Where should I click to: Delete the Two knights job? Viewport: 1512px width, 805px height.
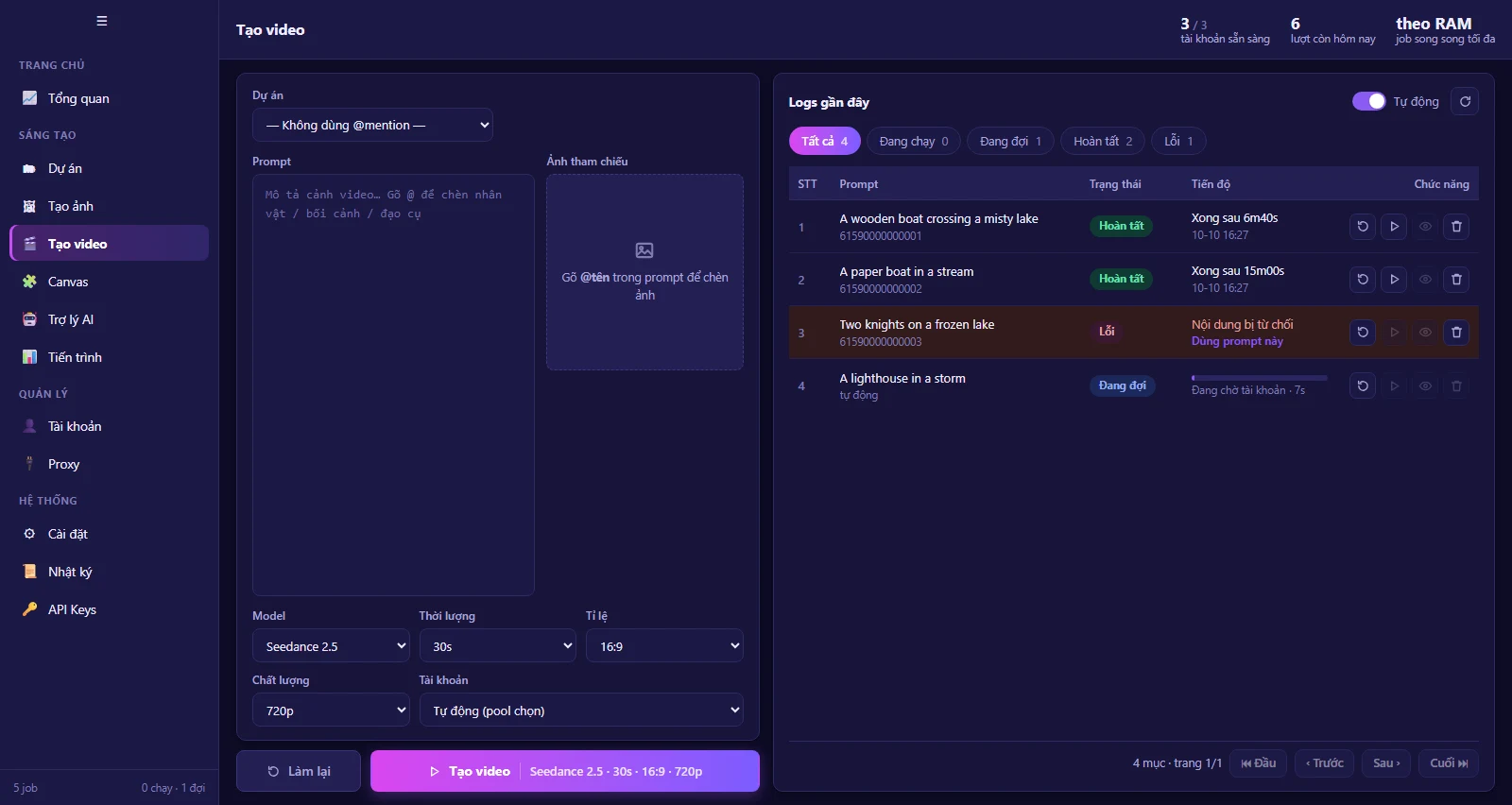click(x=1456, y=333)
